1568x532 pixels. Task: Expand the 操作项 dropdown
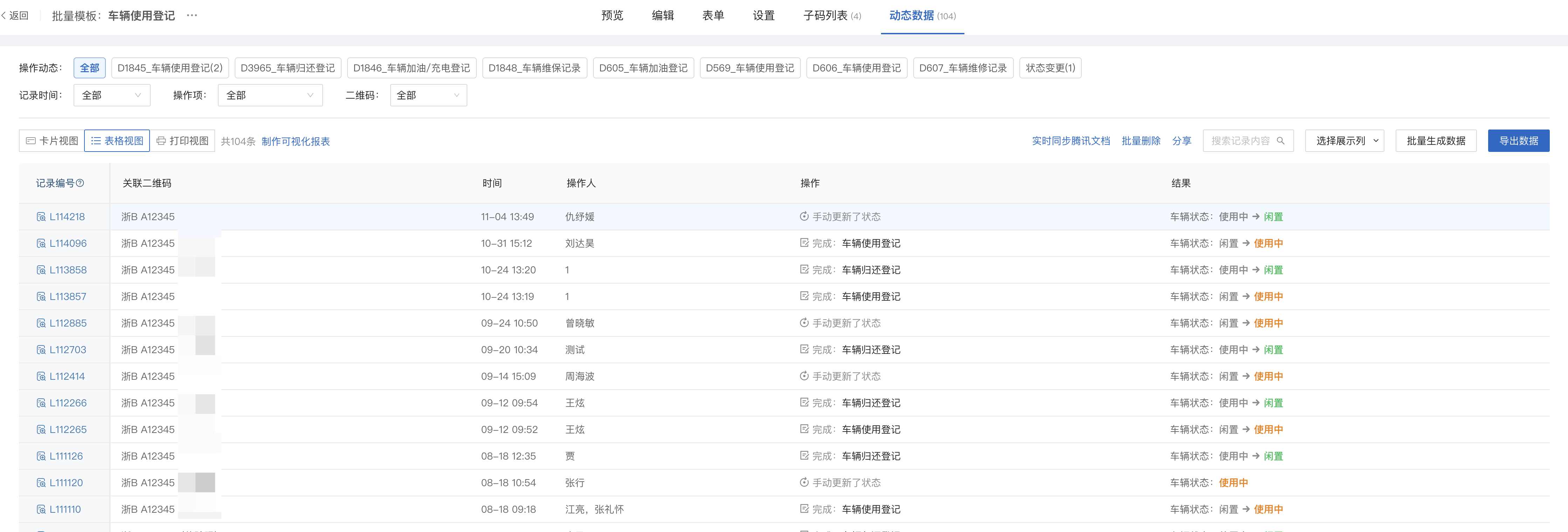pos(270,95)
